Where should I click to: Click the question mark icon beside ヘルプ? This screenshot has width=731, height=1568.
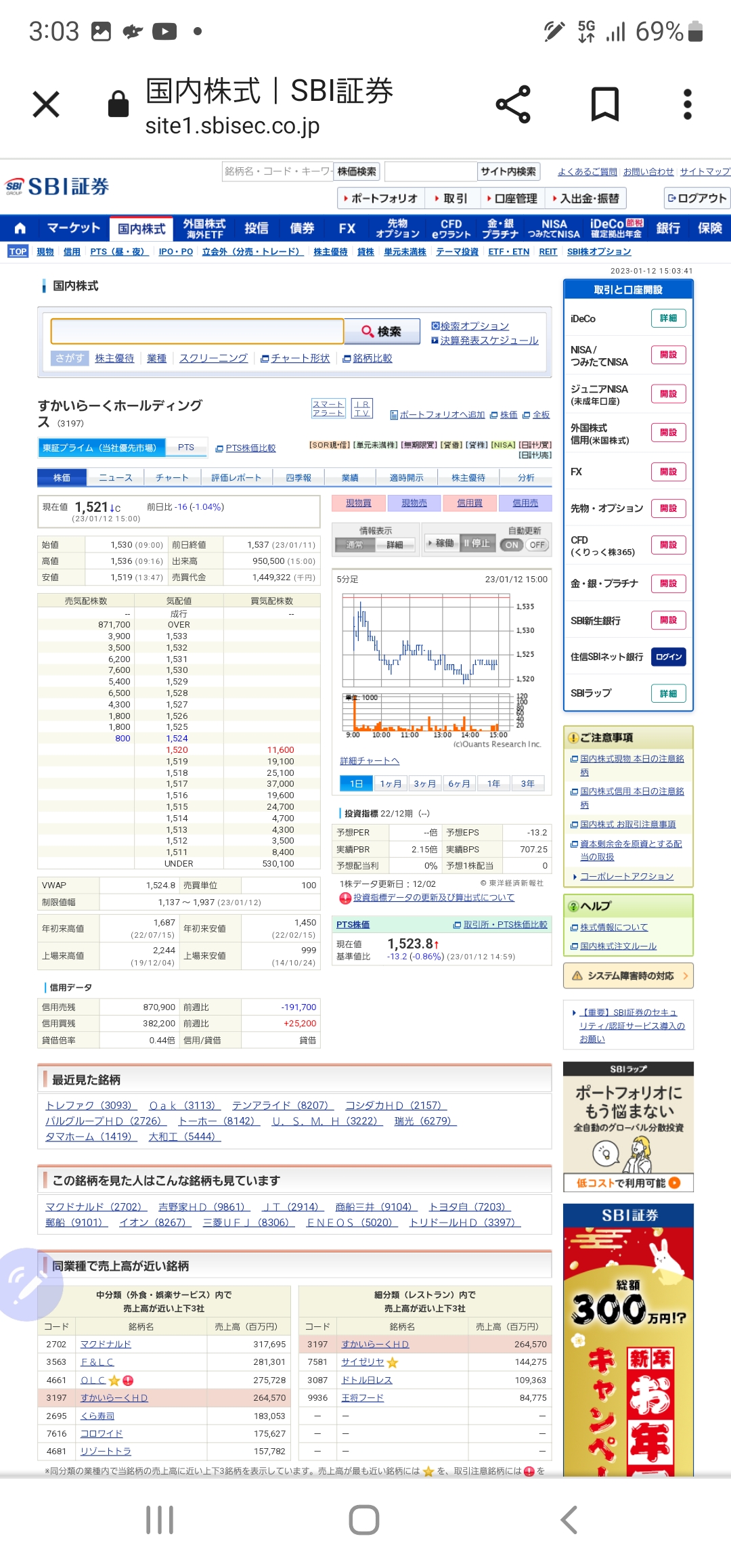tap(573, 906)
